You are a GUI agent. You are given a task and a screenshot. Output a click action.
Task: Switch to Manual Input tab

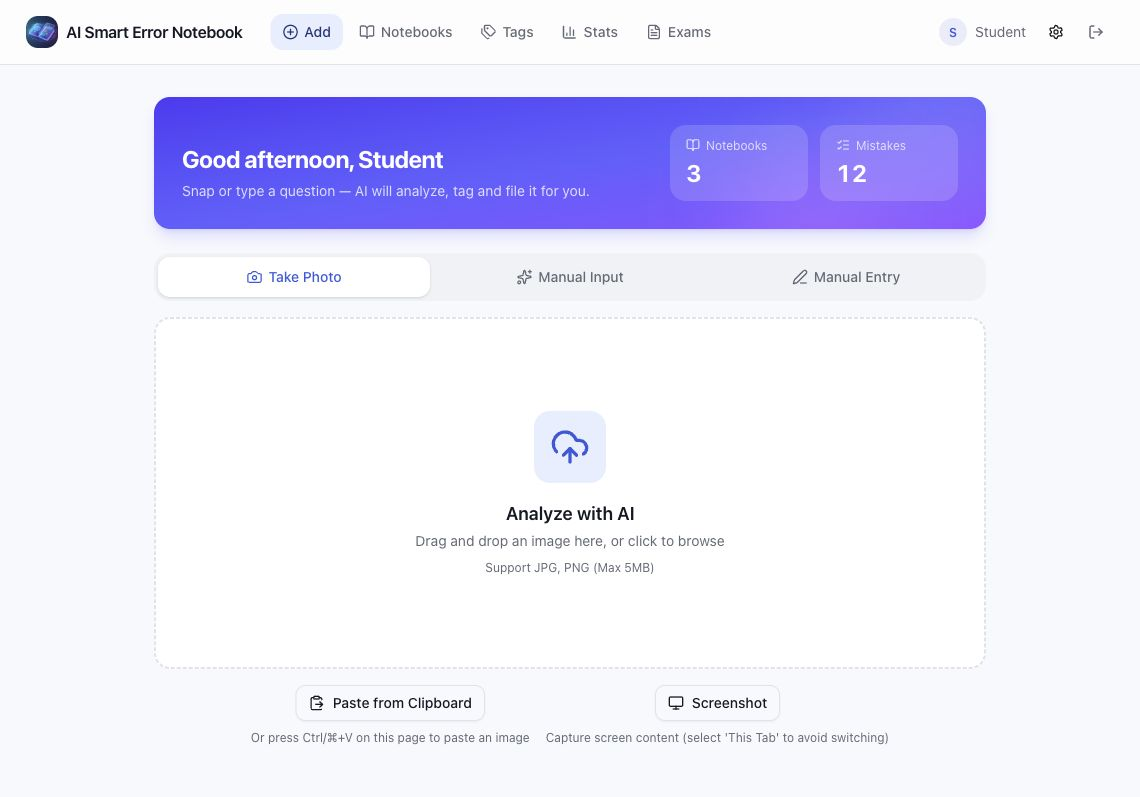(x=570, y=277)
